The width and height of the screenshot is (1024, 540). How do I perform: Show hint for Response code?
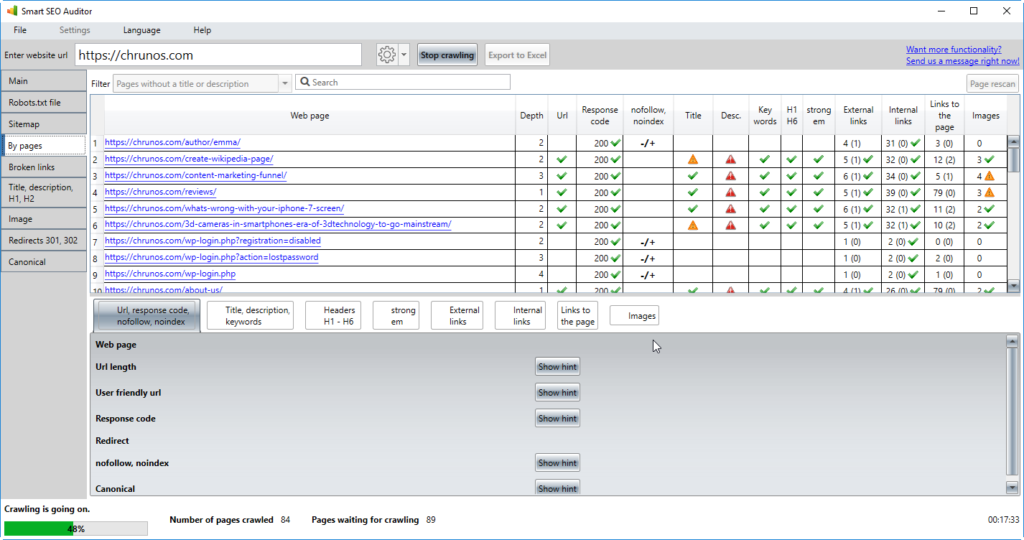coord(557,419)
